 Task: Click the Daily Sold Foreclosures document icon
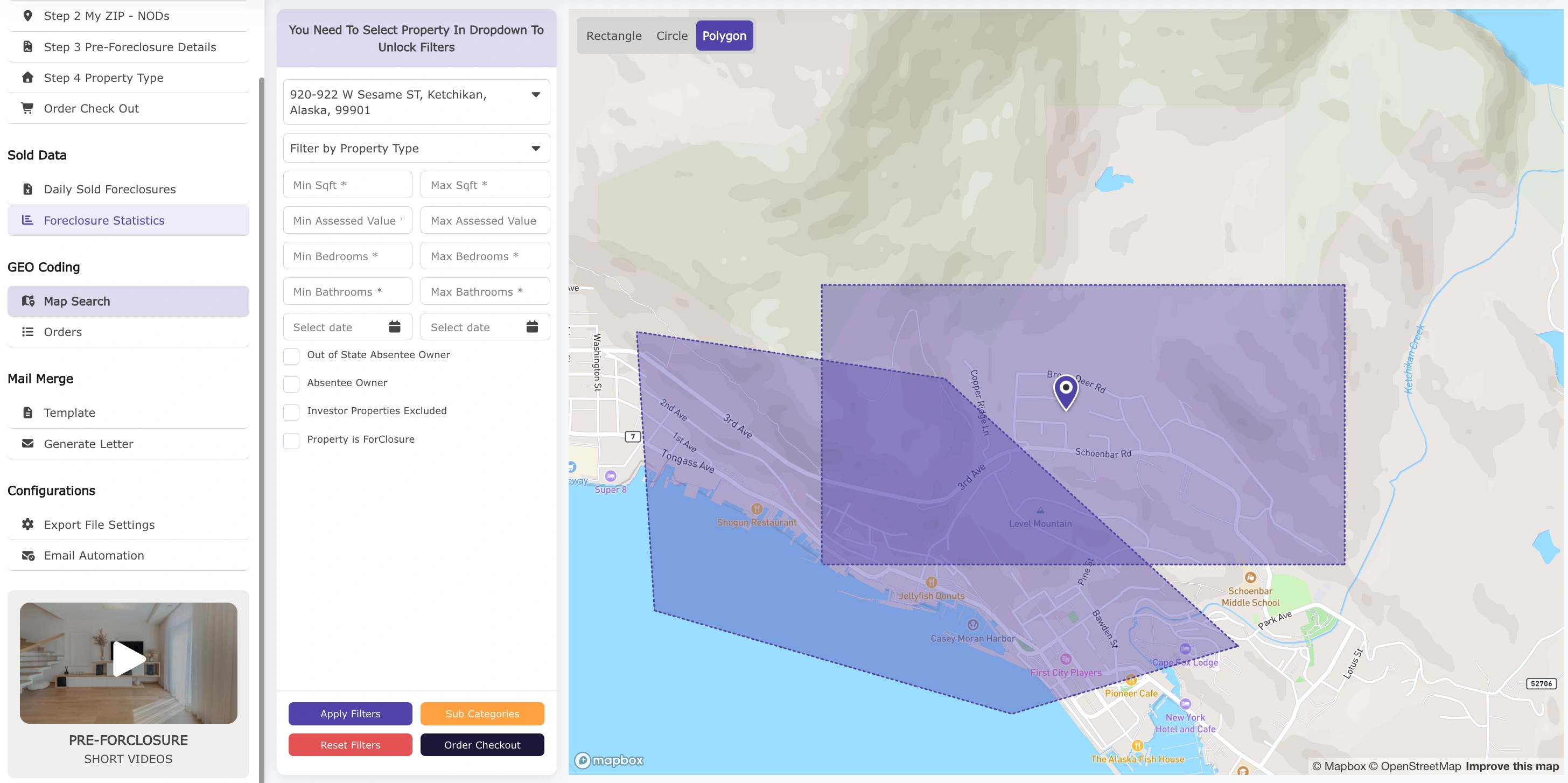(x=27, y=188)
